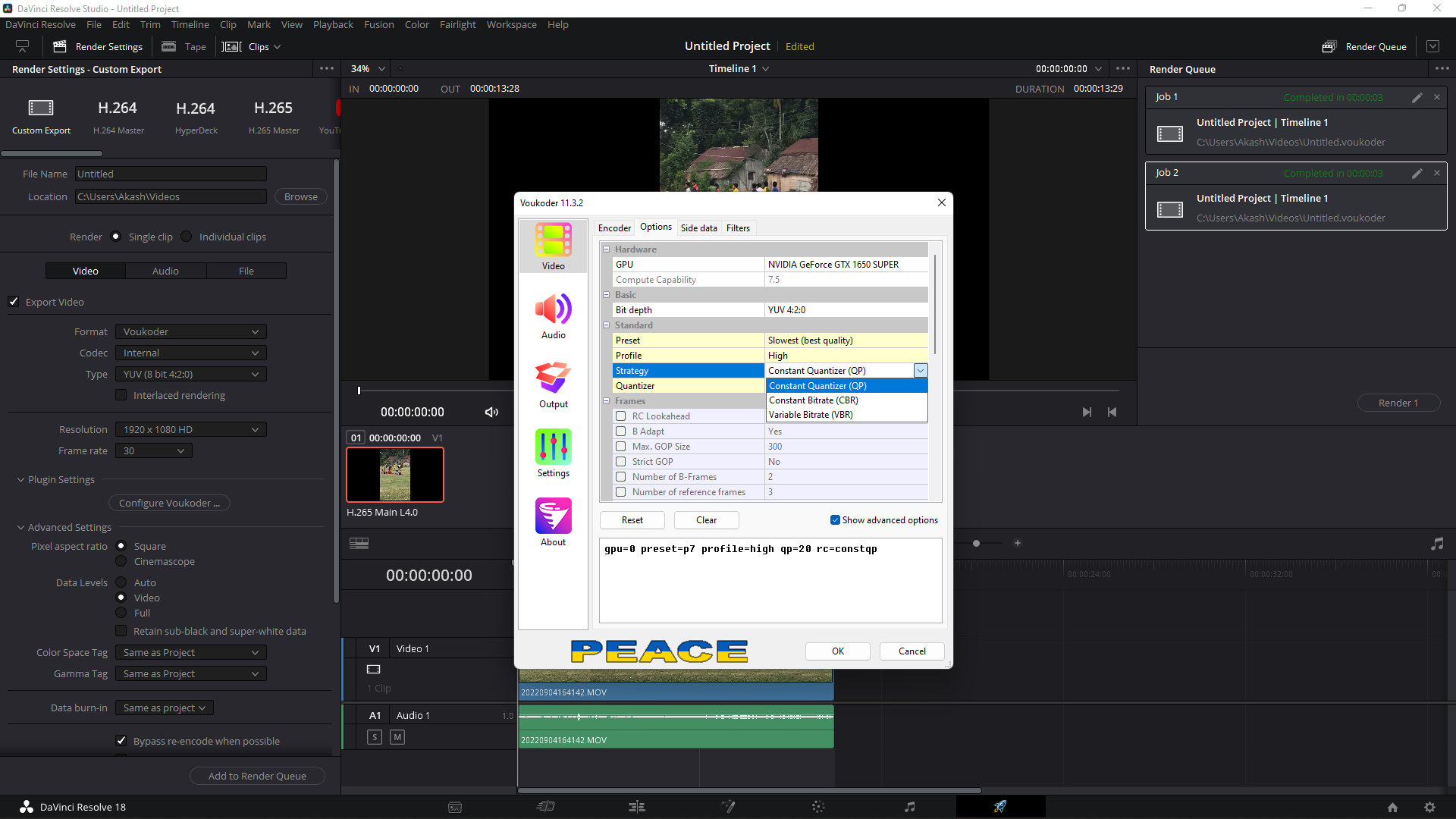Image resolution: width=1456 pixels, height=819 pixels.
Task: Open Voukoder Video section
Action: pyautogui.click(x=553, y=246)
